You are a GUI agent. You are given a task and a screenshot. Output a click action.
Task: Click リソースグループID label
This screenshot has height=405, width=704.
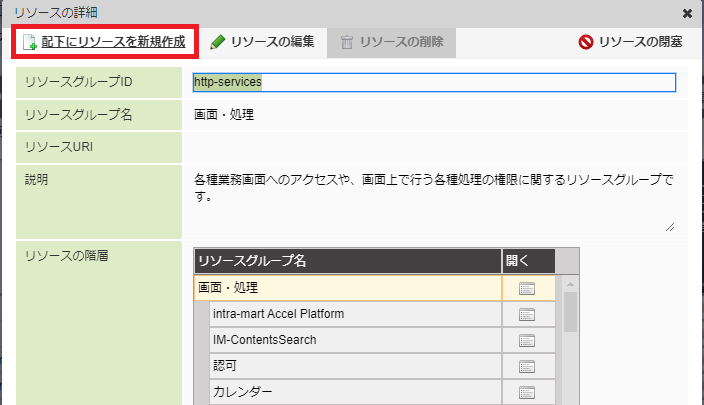coord(79,82)
